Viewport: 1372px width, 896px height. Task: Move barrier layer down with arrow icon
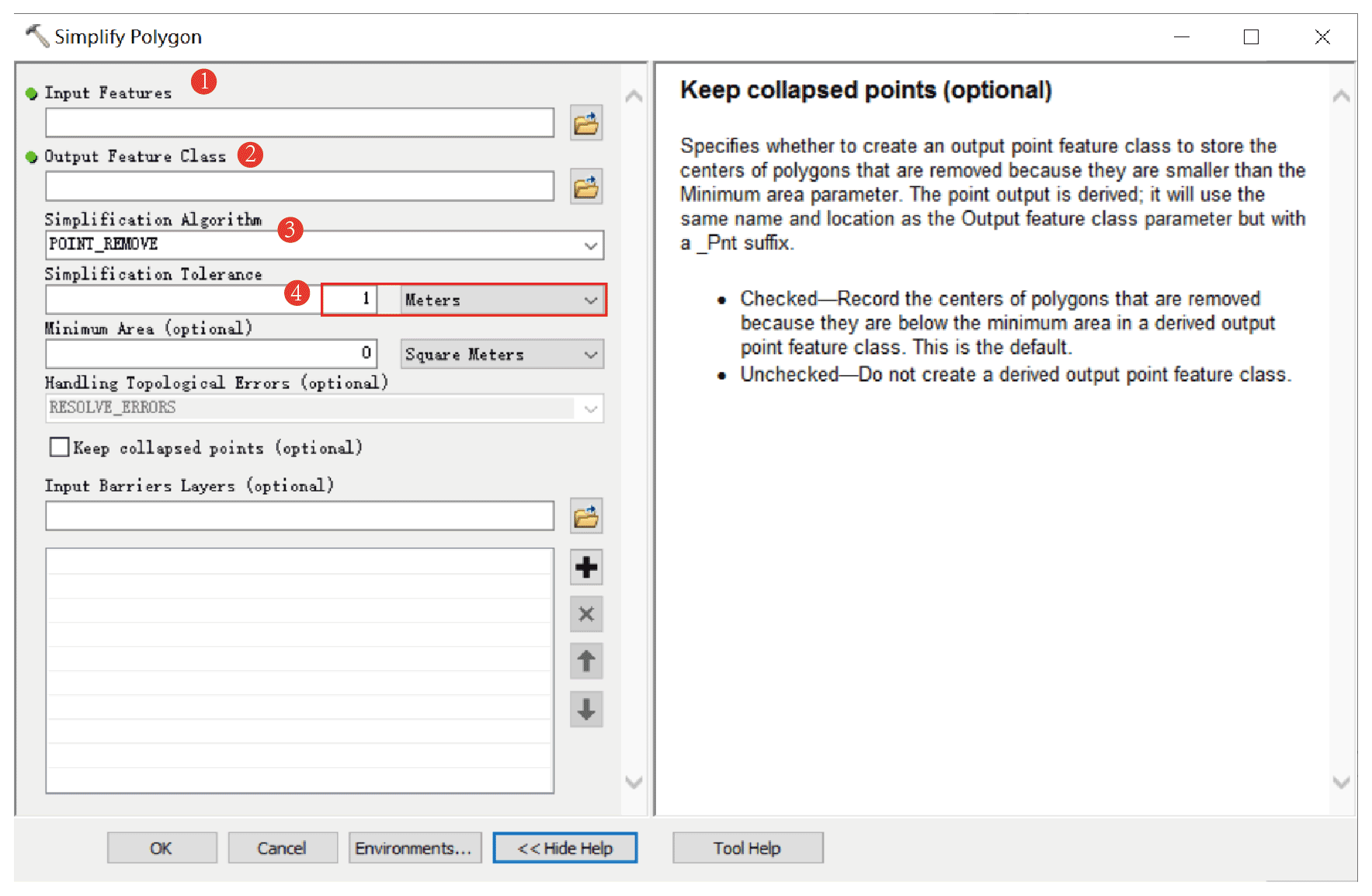(x=585, y=709)
